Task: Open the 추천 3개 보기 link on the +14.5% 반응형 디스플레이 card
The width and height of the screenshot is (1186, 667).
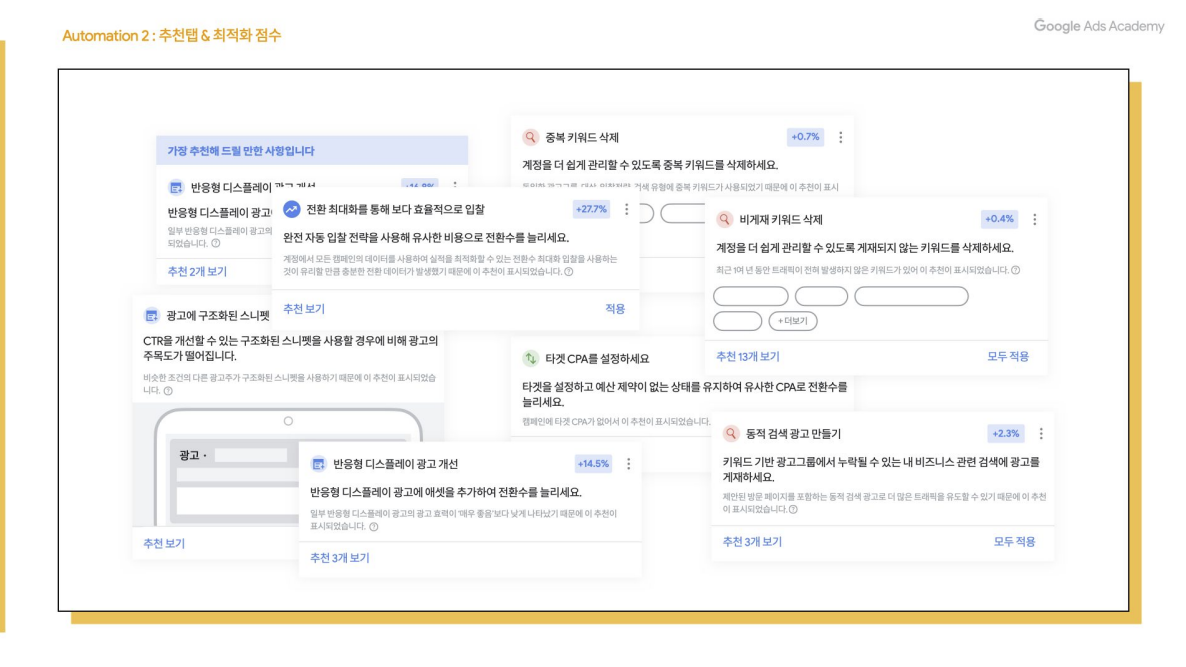Action: point(340,558)
